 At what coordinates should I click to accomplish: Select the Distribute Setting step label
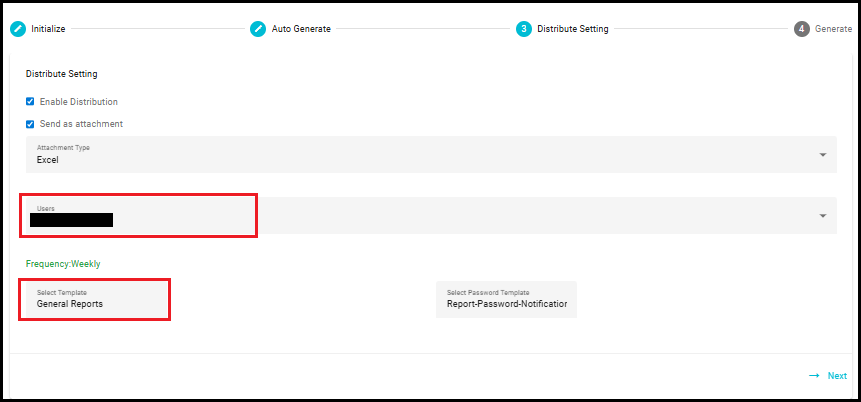pos(573,29)
